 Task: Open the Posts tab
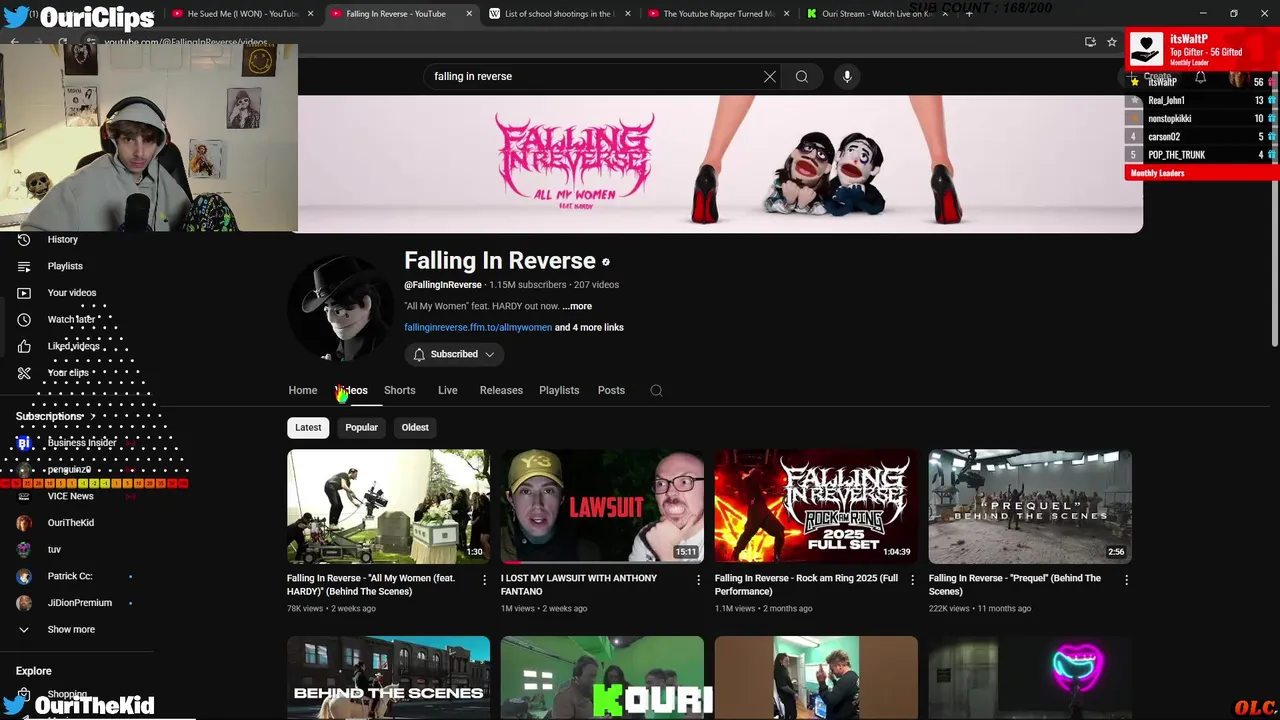click(611, 390)
